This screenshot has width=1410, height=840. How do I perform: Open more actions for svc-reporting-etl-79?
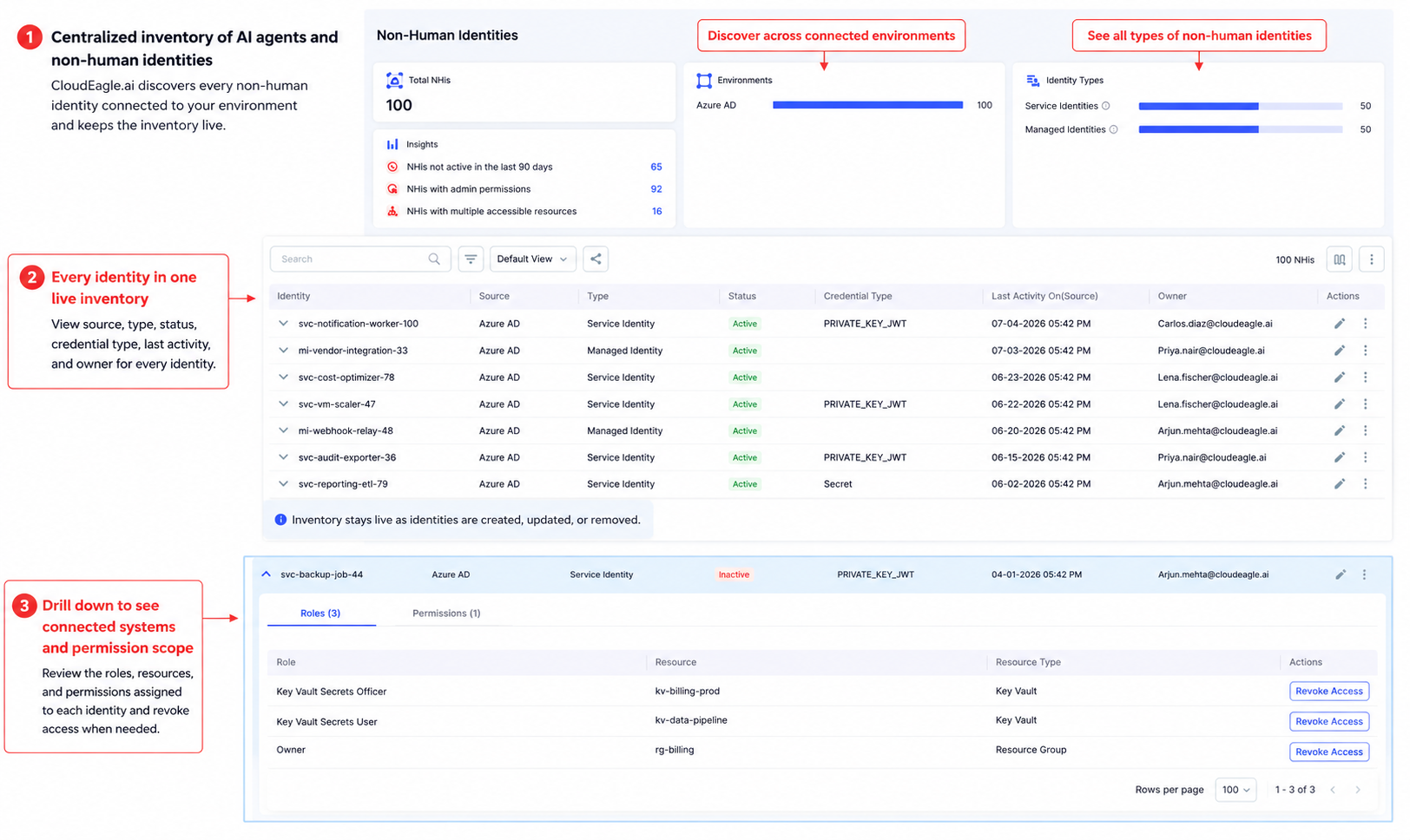[1365, 484]
